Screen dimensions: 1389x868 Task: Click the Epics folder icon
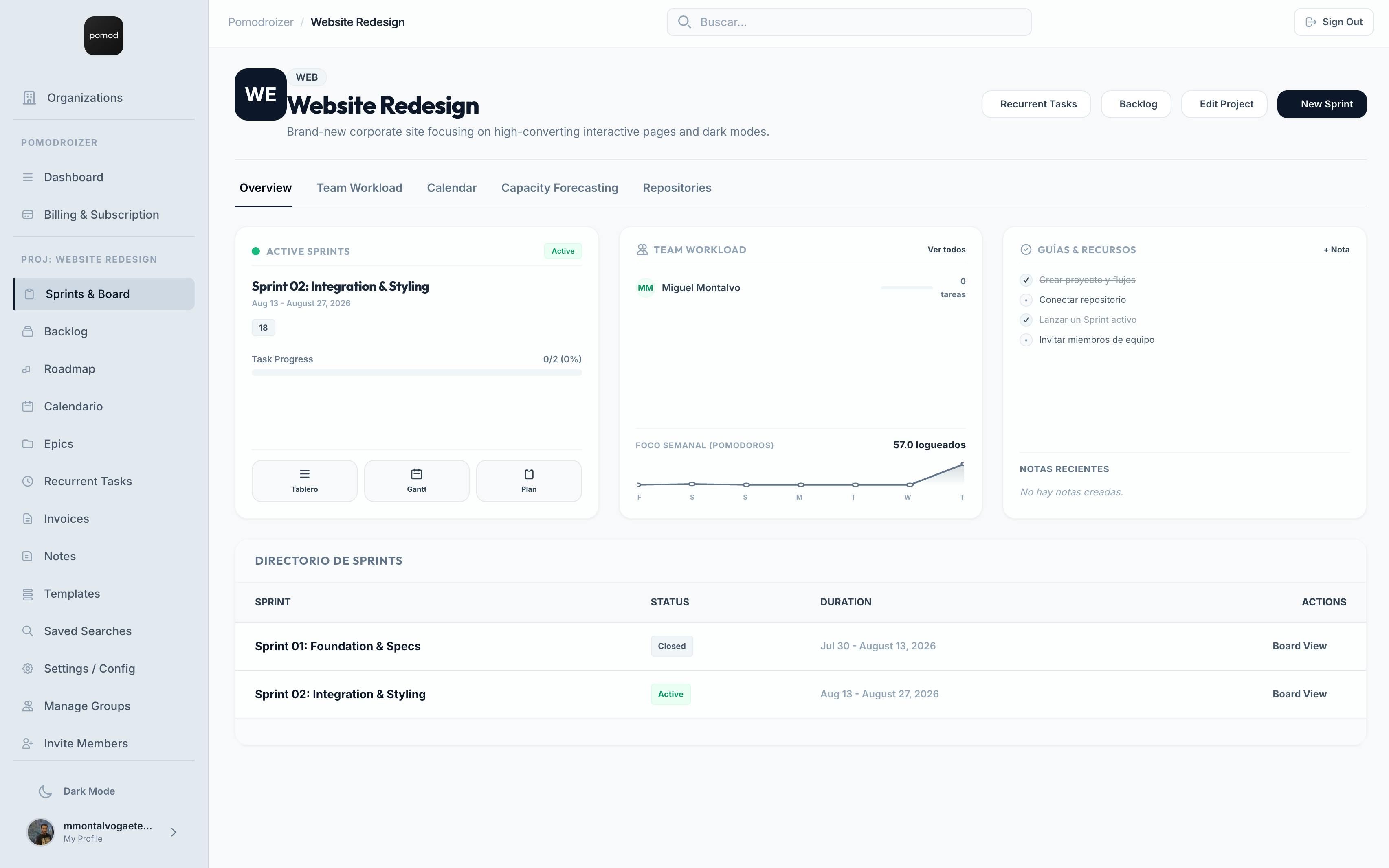pyautogui.click(x=28, y=444)
